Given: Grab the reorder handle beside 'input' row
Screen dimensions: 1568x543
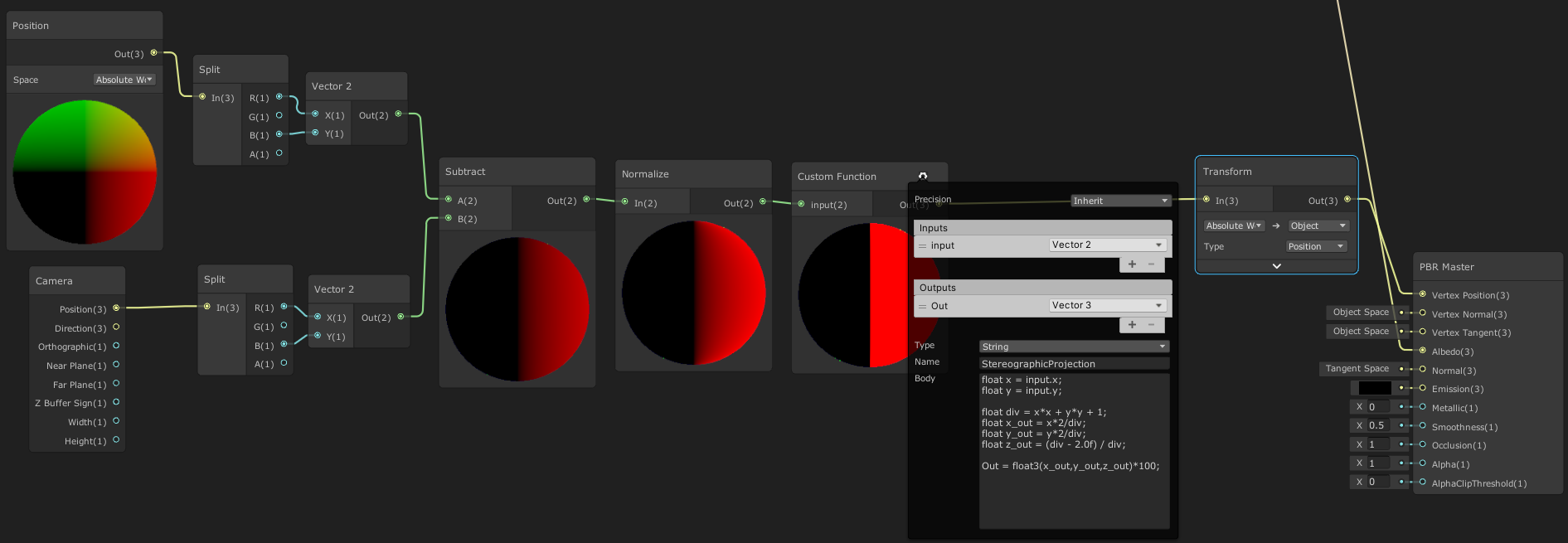Looking at the screenshot, I should [x=922, y=245].
